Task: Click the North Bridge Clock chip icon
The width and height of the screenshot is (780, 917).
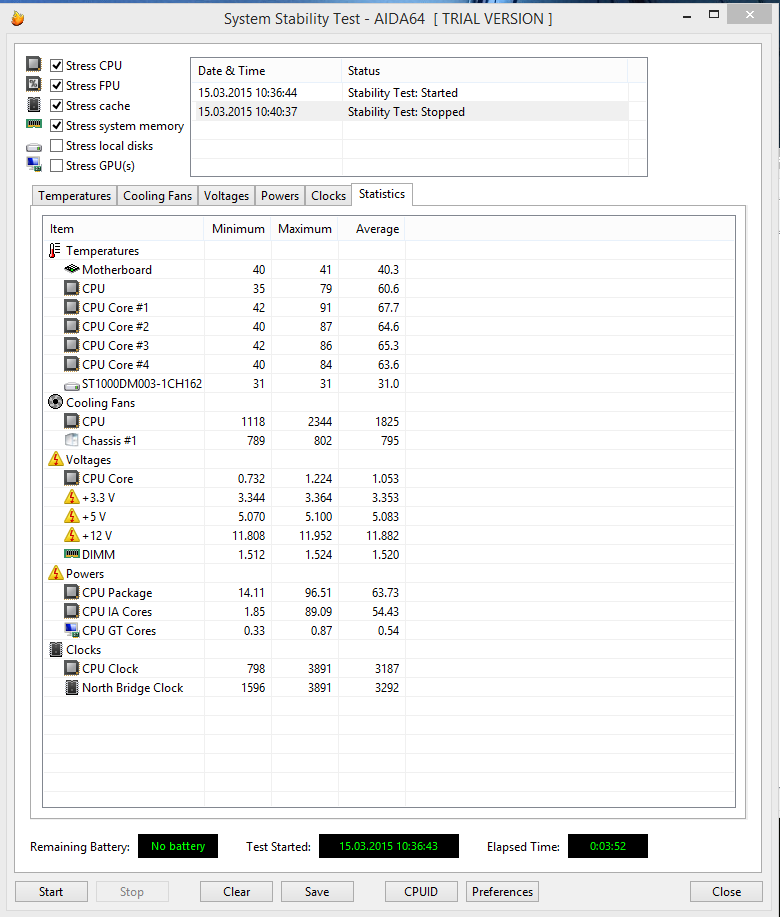Action: click(71, 687)
